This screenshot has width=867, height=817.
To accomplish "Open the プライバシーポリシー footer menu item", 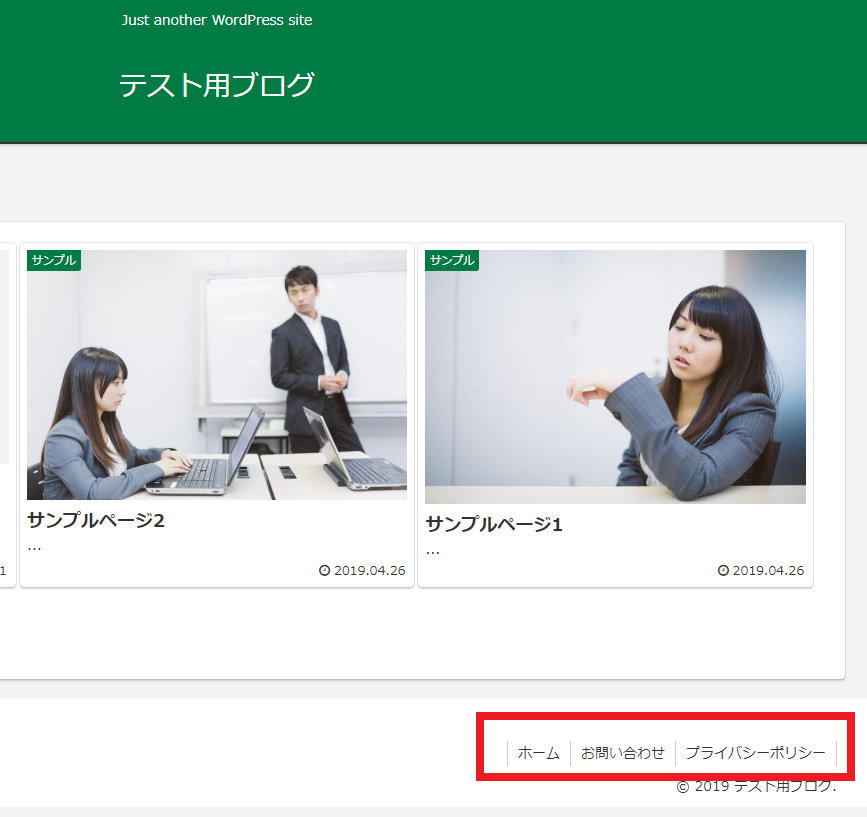I will [757, 753].
